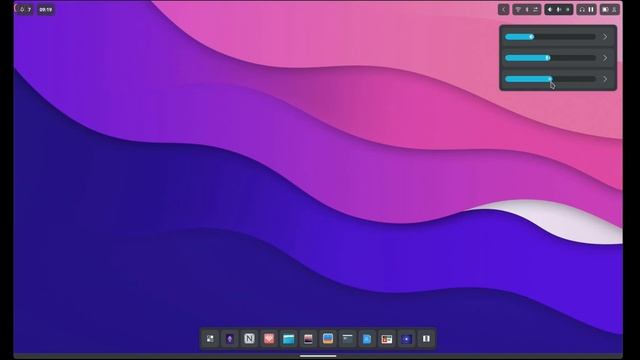The image size is (640, 360).
Task: Open the blue document app in dock
Action: (x=367, y=338)
